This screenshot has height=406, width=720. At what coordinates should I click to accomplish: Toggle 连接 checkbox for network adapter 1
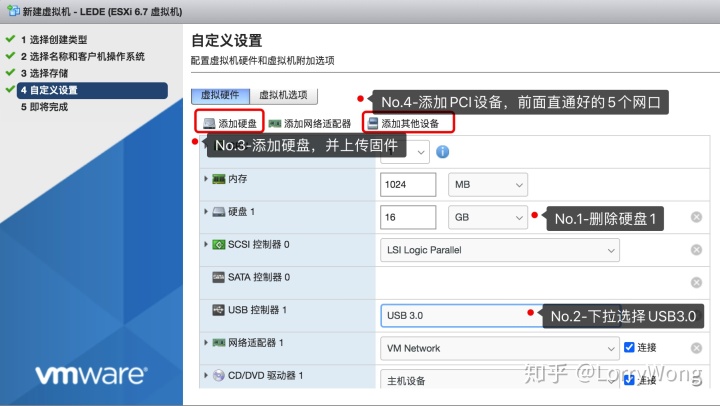pyautogui.click(x=629, y=347)
